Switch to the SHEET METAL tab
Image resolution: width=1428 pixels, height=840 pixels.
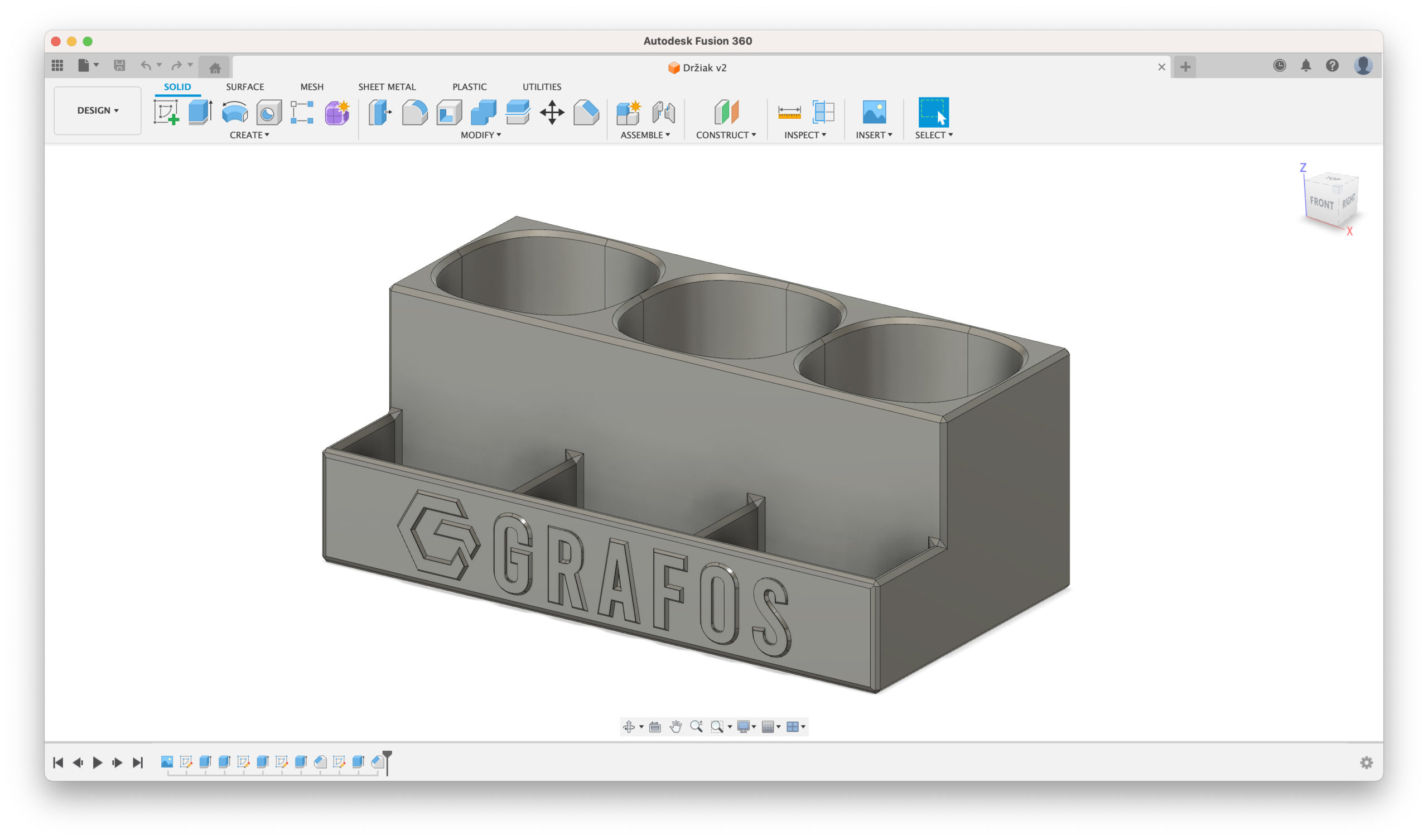387,86
